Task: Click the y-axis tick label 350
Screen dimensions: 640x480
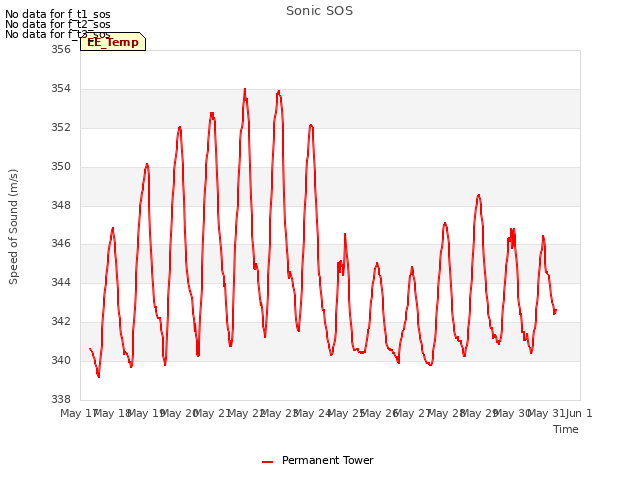Action: tap(61, 167)
